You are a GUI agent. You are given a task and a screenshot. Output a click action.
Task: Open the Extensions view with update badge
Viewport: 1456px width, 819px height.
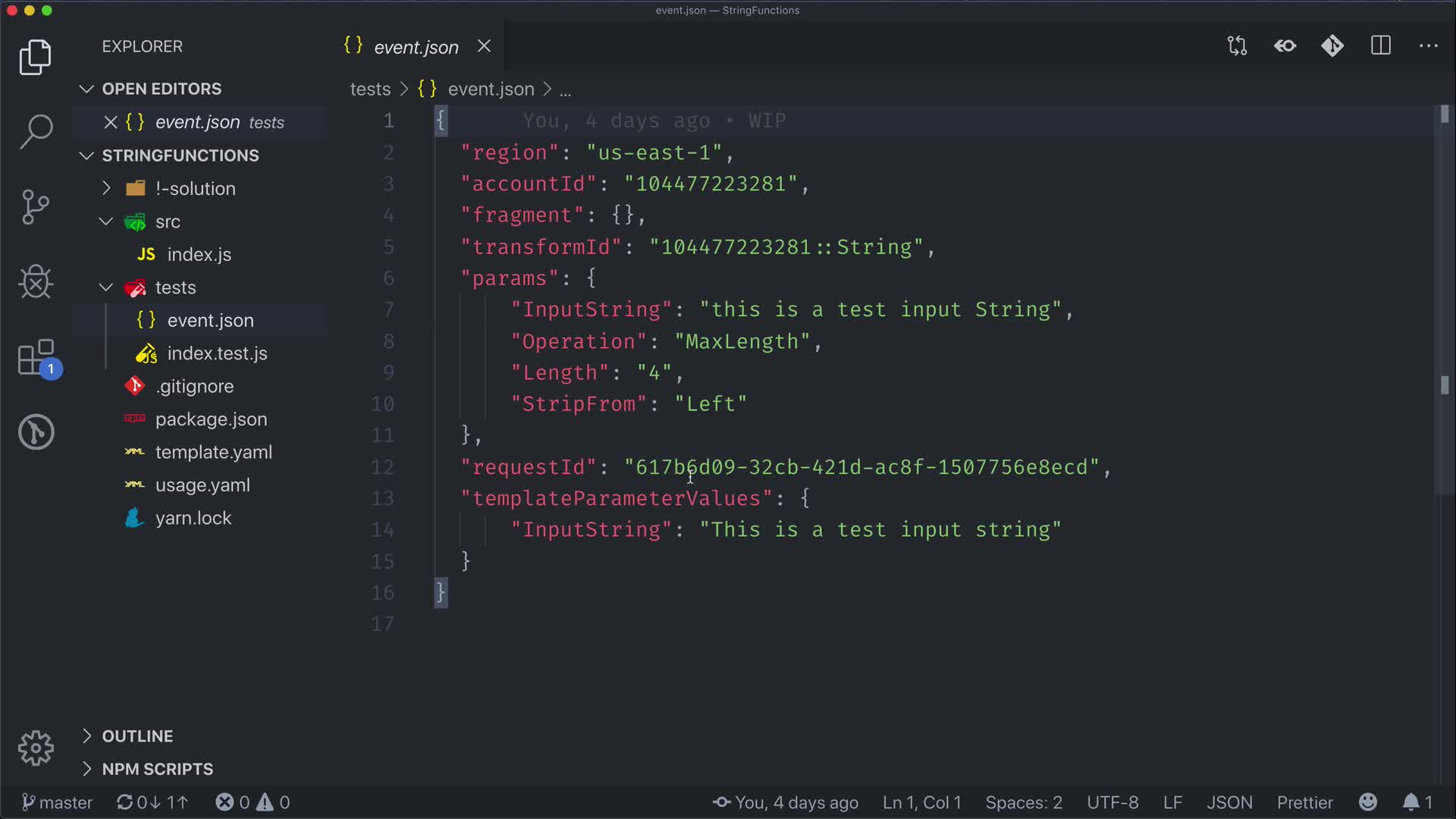click(36, 357)
